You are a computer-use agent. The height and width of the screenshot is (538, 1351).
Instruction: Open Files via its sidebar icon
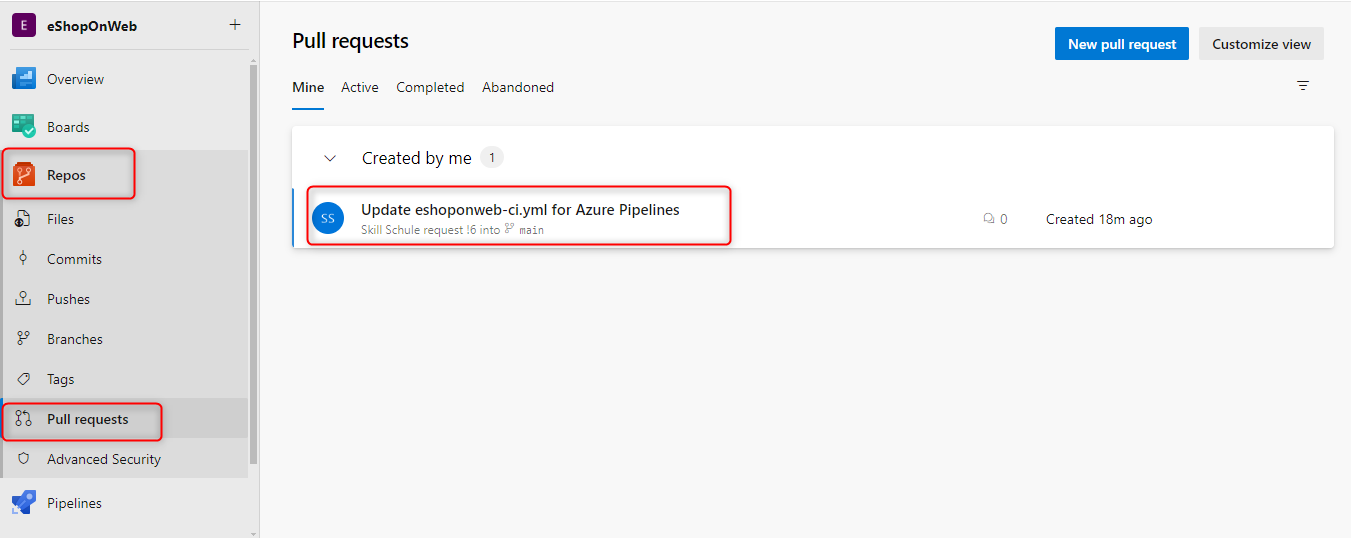[24, 219]
